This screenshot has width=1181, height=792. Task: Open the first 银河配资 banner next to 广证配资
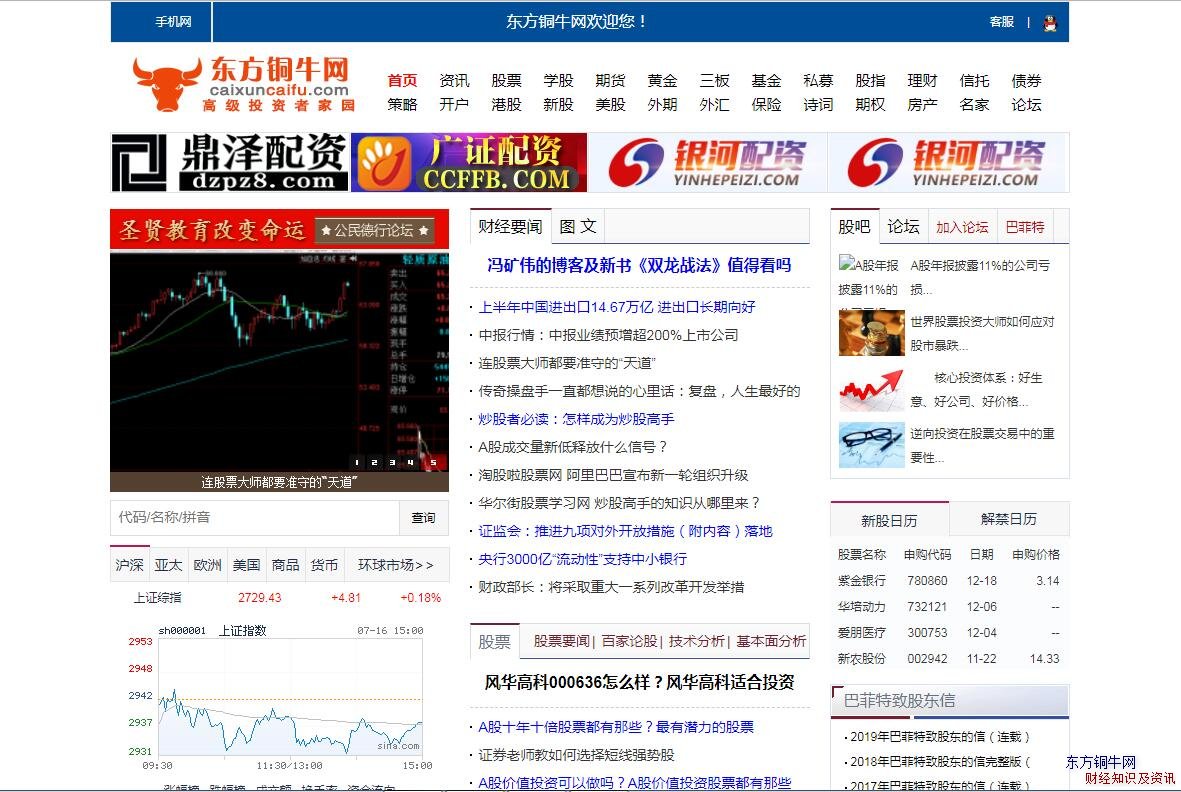707,163
